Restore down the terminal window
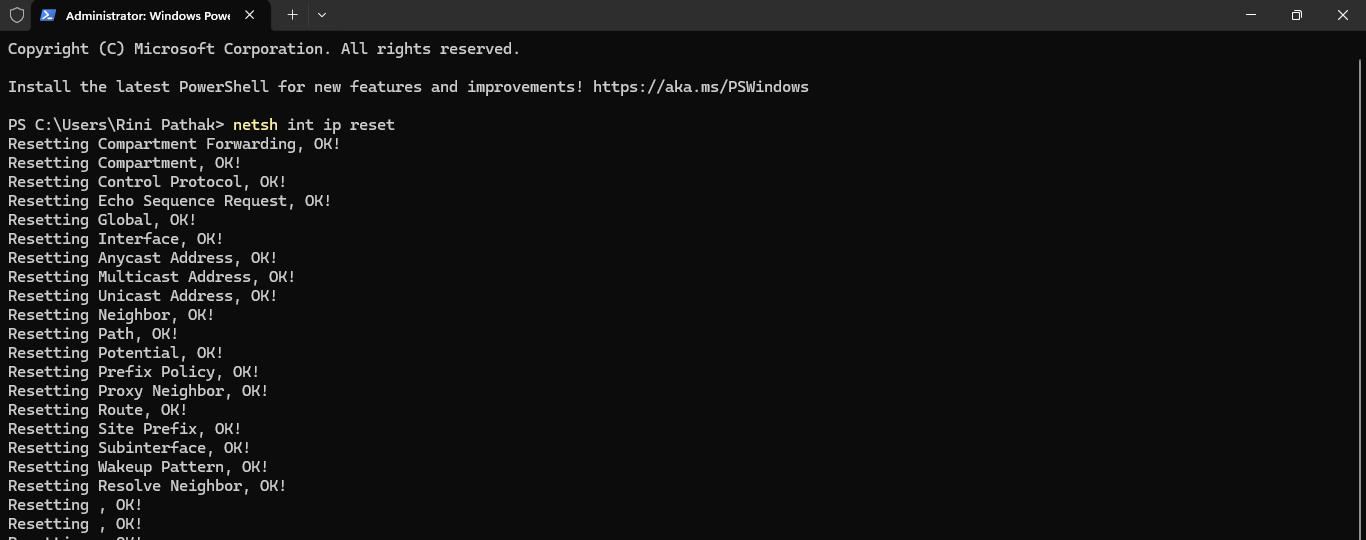This screenshot has width=1366, height=540. click(x=1297, y=15)
